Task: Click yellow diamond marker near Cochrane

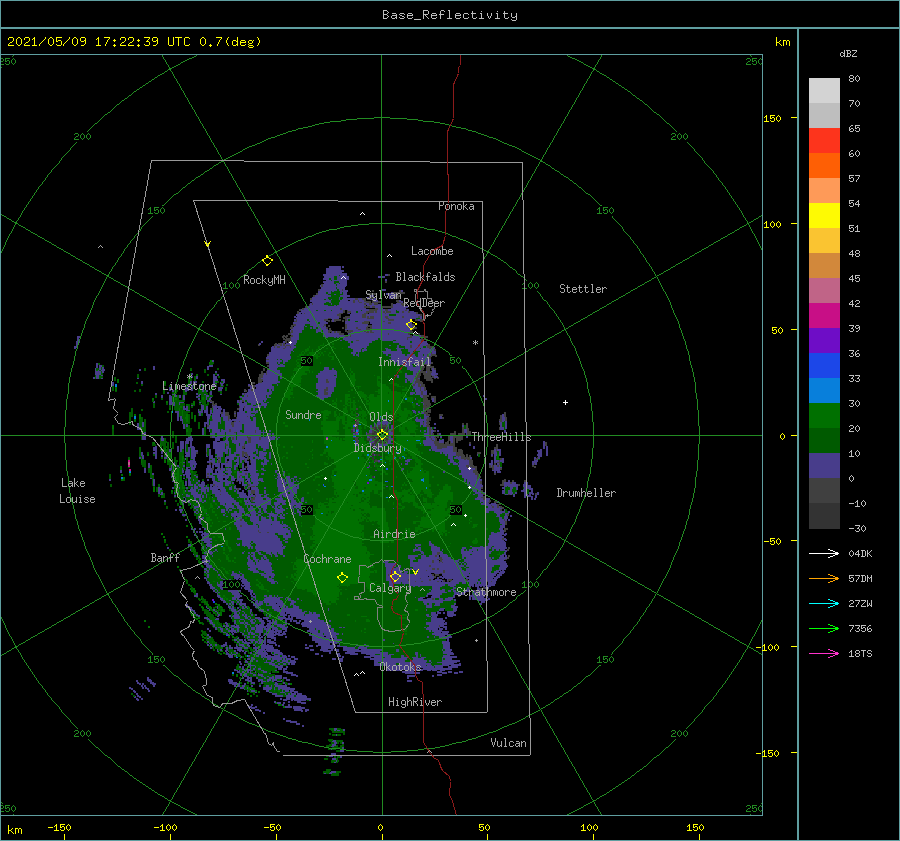Action: (342, 578)
